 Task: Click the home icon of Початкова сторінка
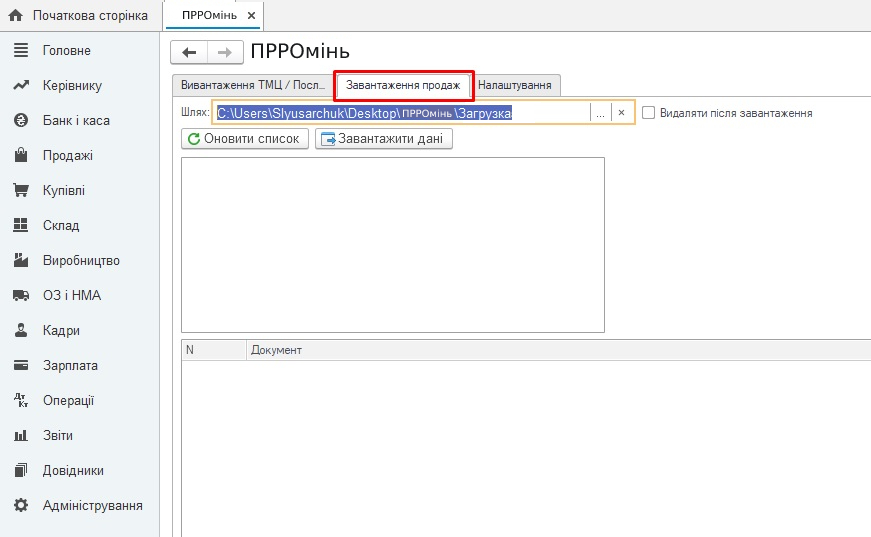click(x=15, y=16)
